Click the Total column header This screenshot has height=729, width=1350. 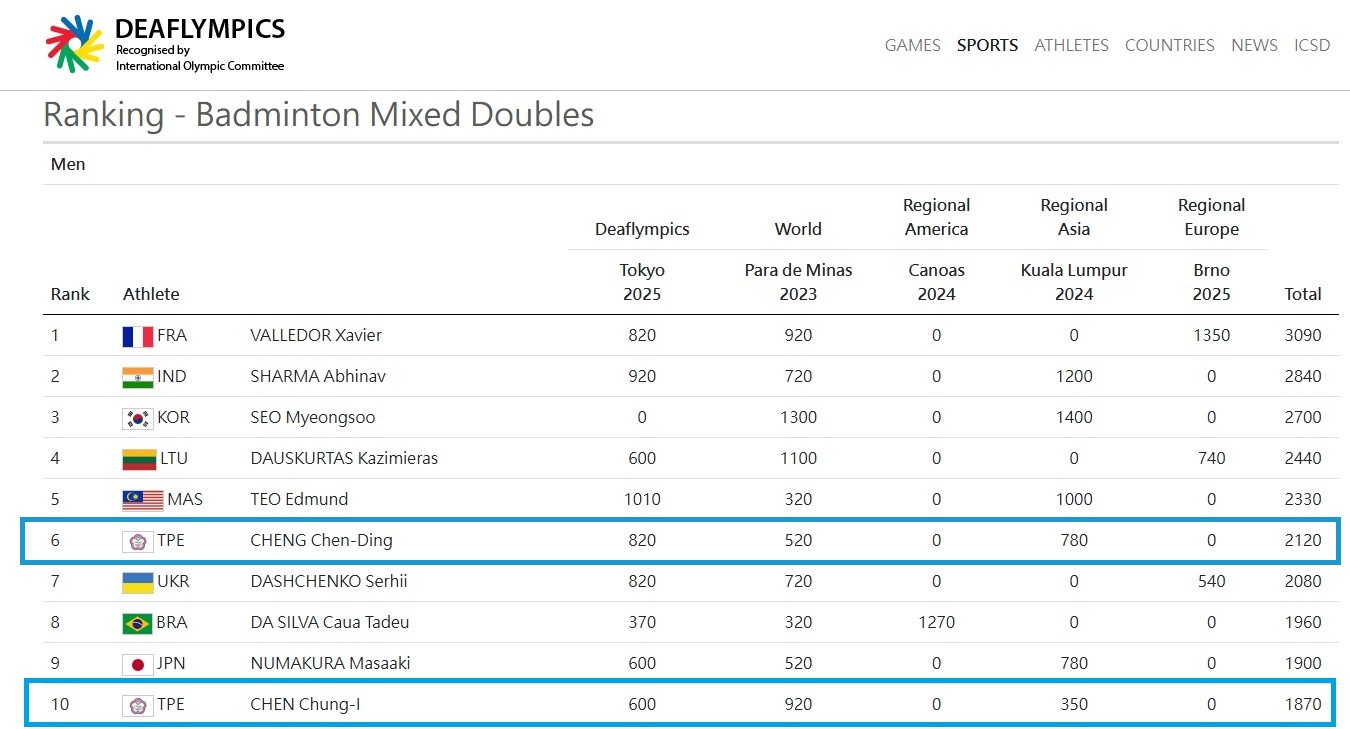point(1303,294)
